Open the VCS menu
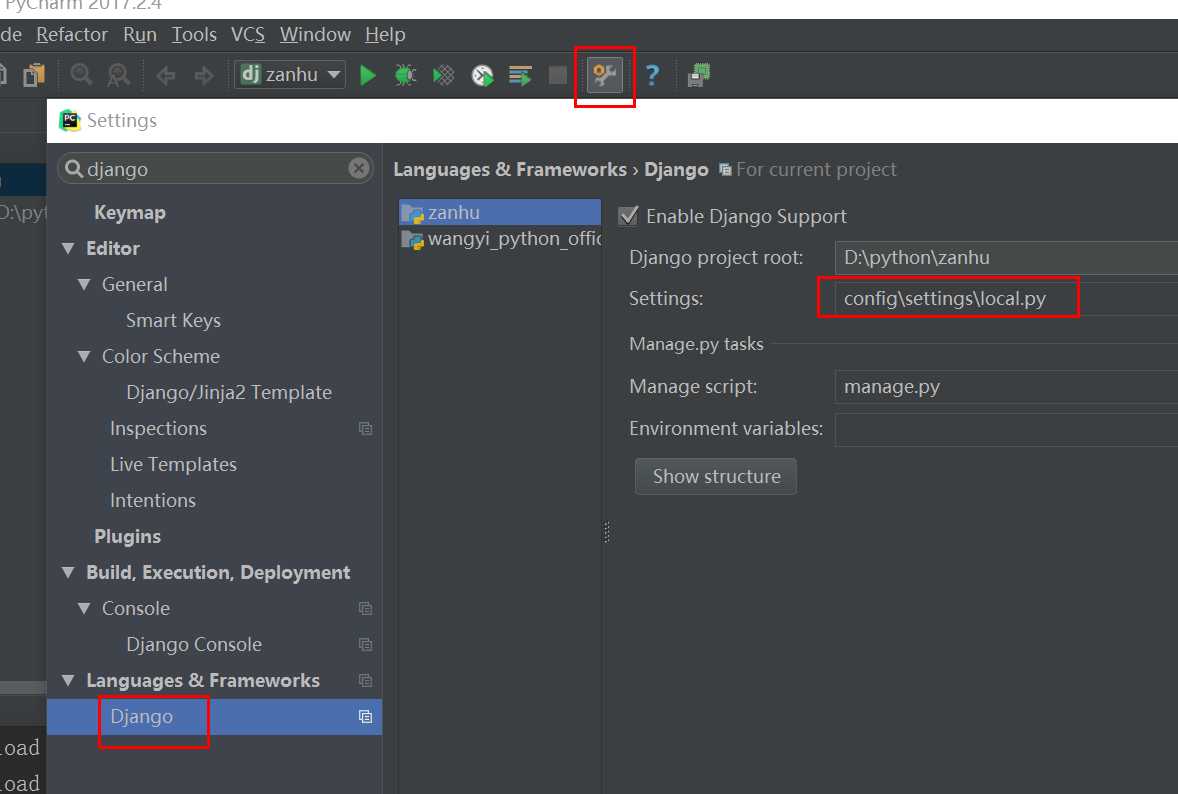1178x794 pixels. pyautogui.click(x=248, y=35)
